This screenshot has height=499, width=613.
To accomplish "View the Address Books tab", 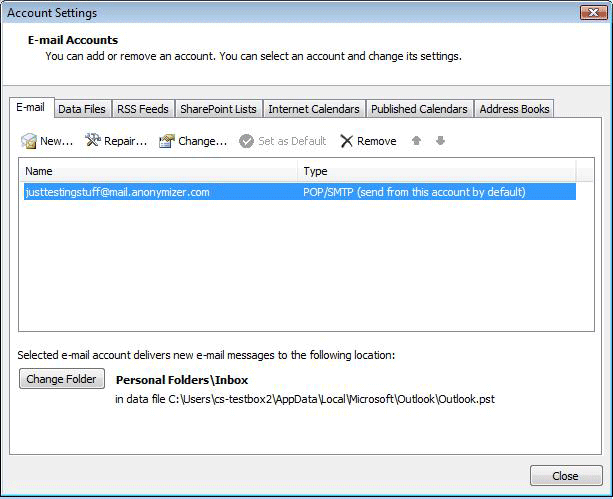I will tap(513, 109).
